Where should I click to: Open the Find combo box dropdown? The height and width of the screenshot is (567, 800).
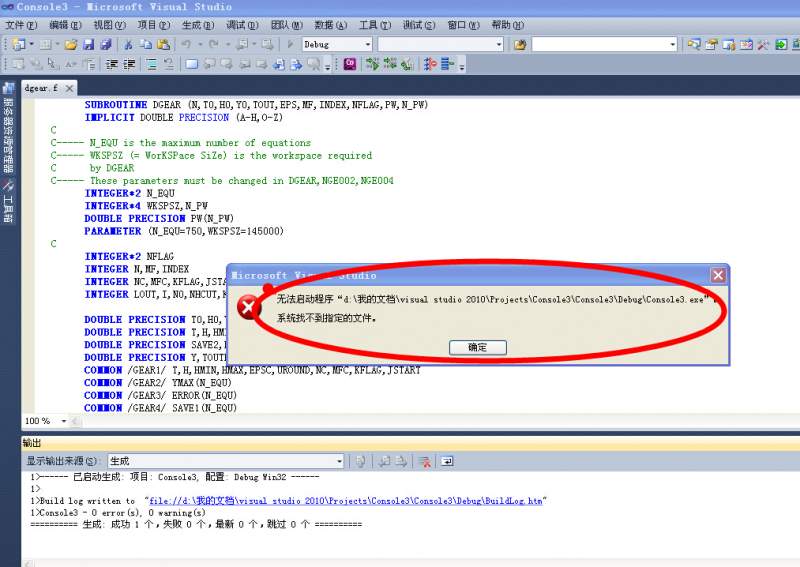pos(672,44)
